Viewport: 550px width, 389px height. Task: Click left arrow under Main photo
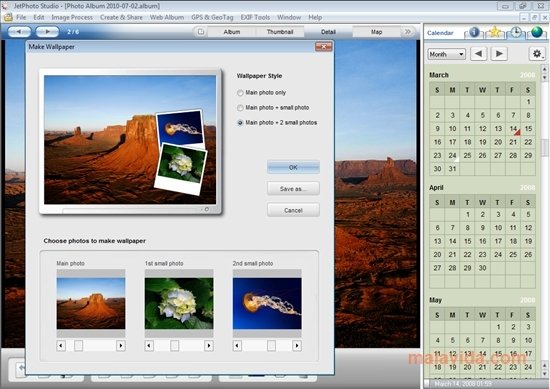coord(61,346)
